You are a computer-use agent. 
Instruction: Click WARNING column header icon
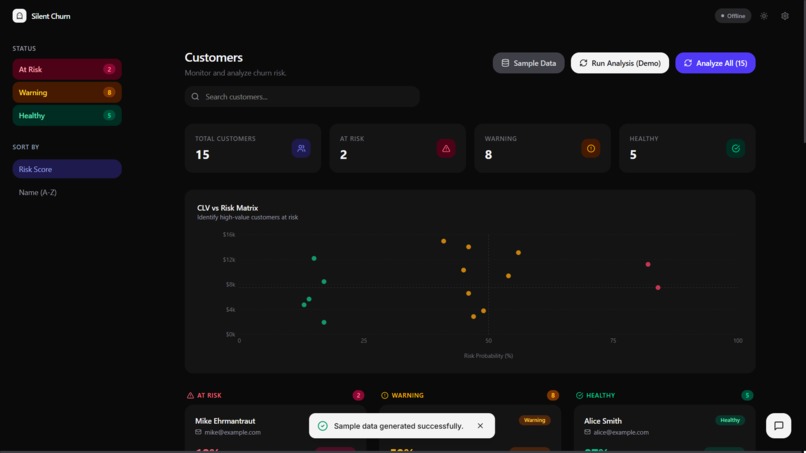click(384, 395)
